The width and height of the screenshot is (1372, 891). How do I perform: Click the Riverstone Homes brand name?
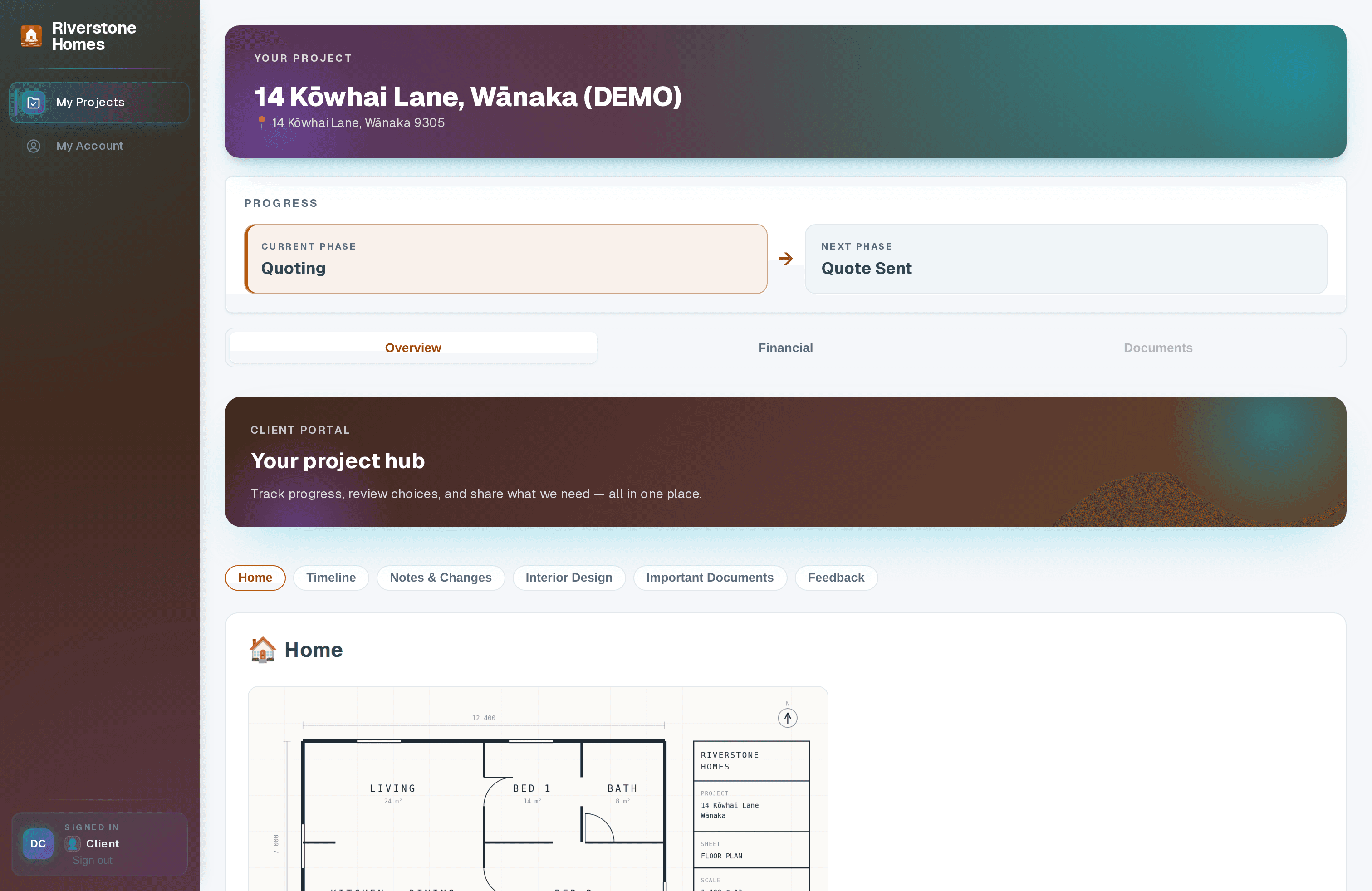coord(94,36)
